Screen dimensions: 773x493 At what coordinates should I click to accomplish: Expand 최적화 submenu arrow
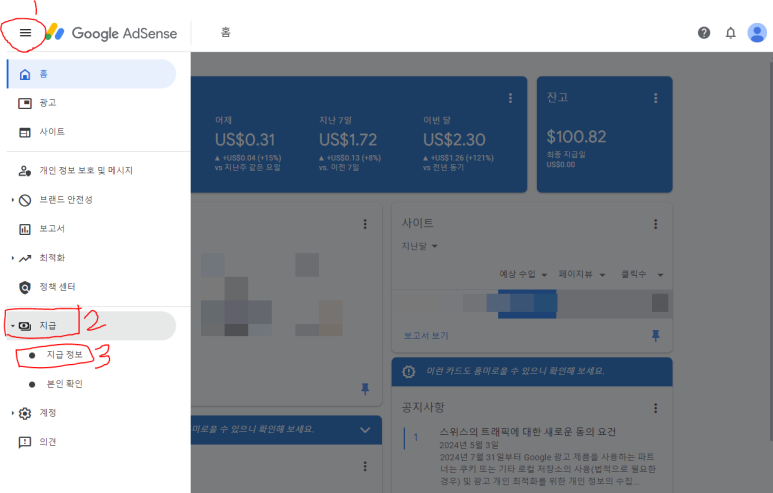coord(12,258)
